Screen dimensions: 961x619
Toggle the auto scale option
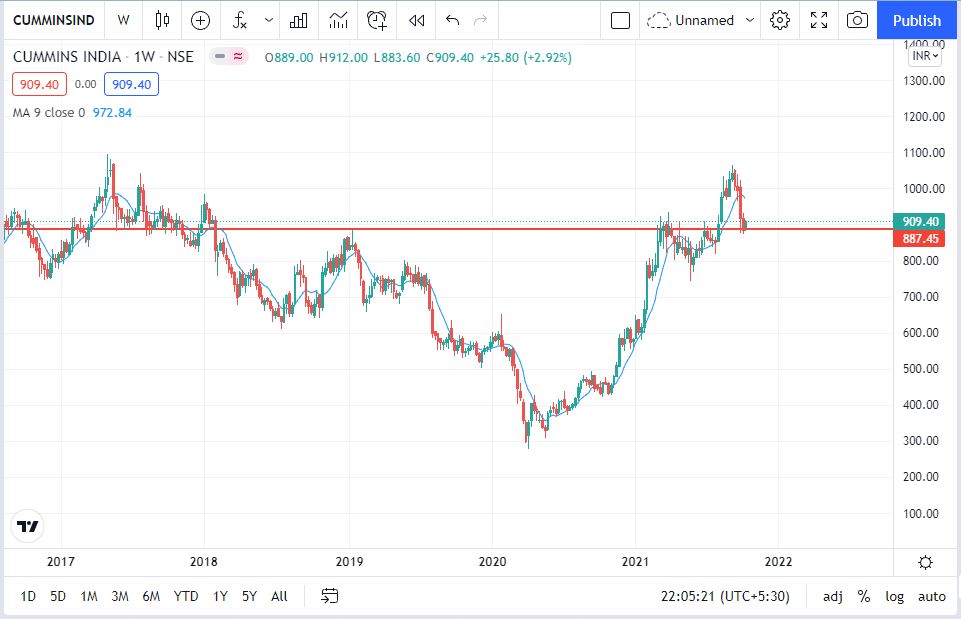(931, 596)
